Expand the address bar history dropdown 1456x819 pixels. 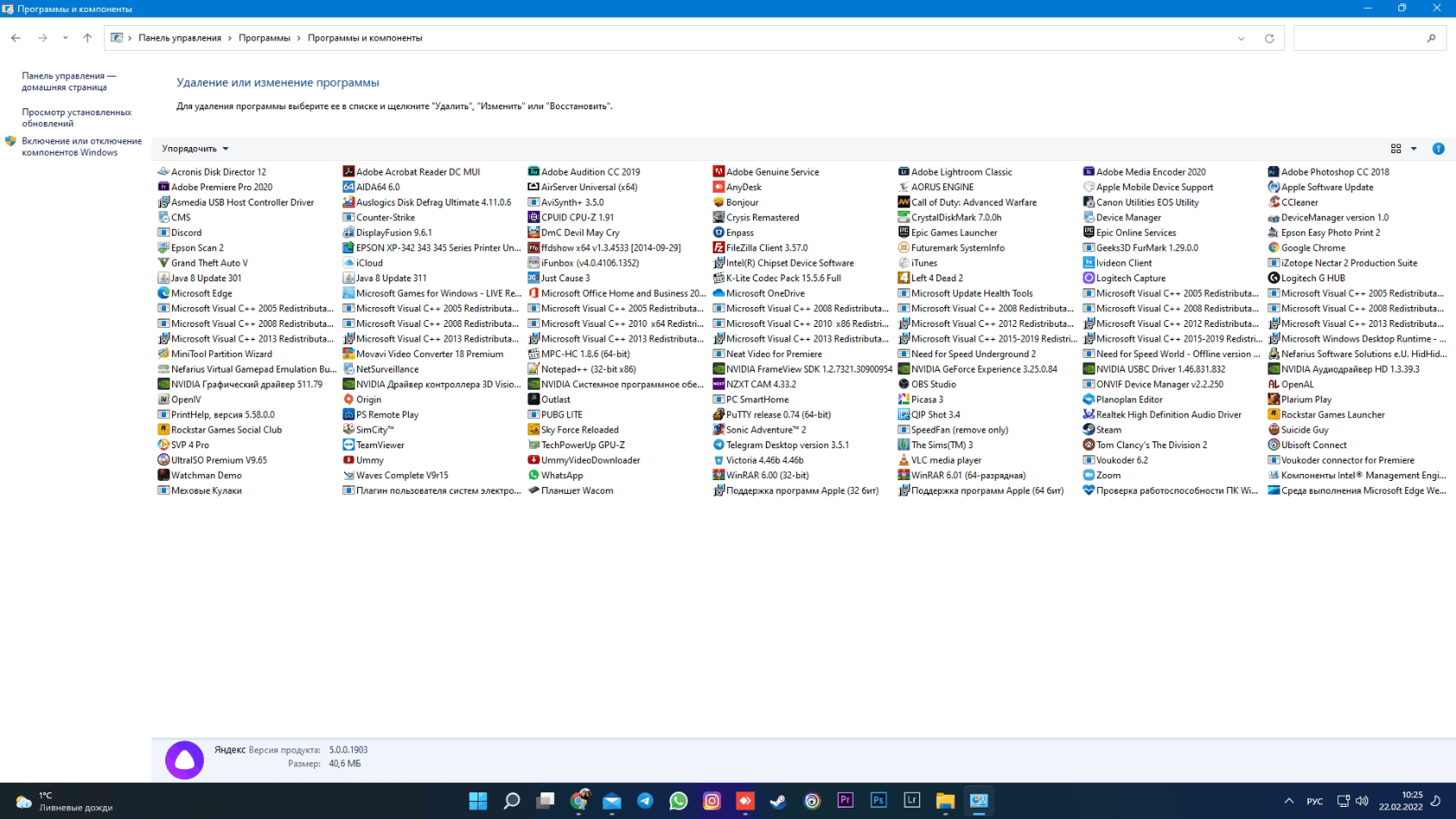coord(1241,38)
